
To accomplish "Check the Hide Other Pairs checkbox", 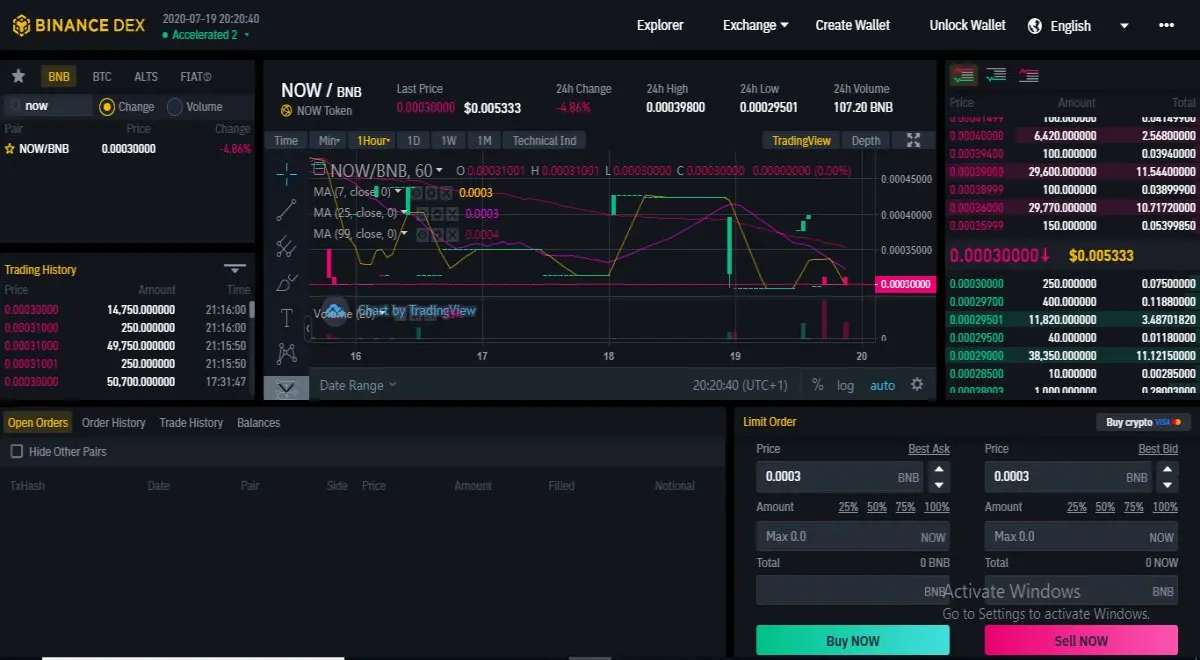I will coord(16,451).
